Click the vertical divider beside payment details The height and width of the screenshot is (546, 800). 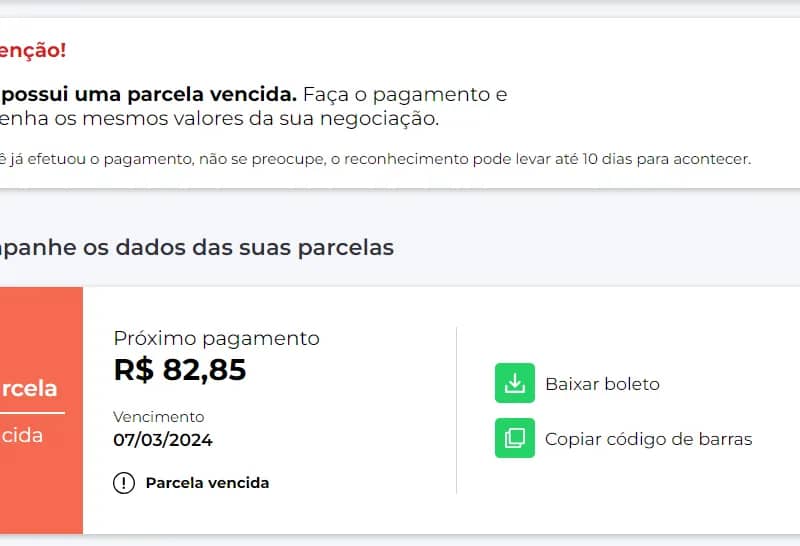456,410
